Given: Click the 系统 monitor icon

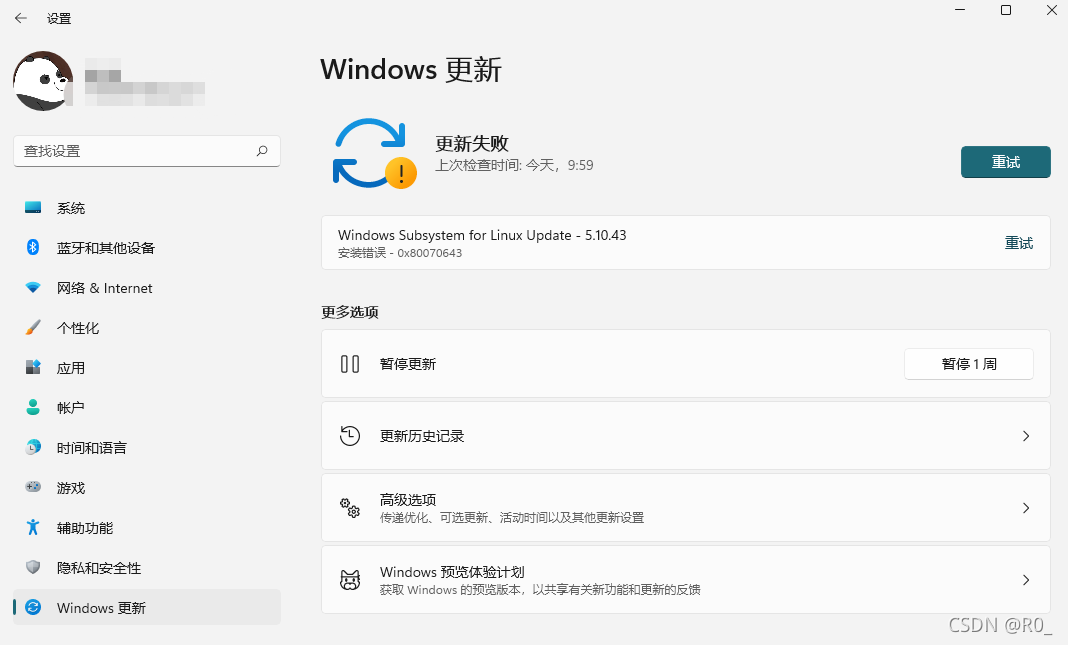Looking at the screenshot, I should (x=33, y=208).
